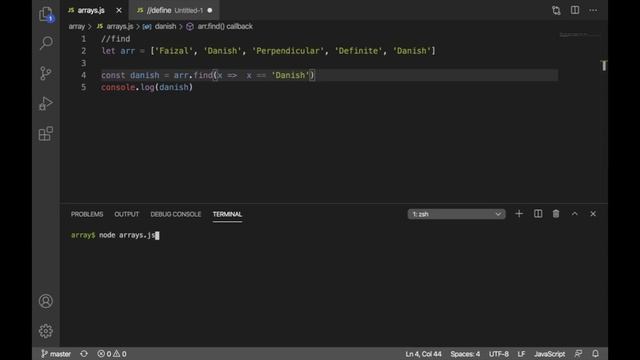The width and height of the screenshot is (640, 360).
Task: Create a new terminal with plus icon
Action: [519, 214]
